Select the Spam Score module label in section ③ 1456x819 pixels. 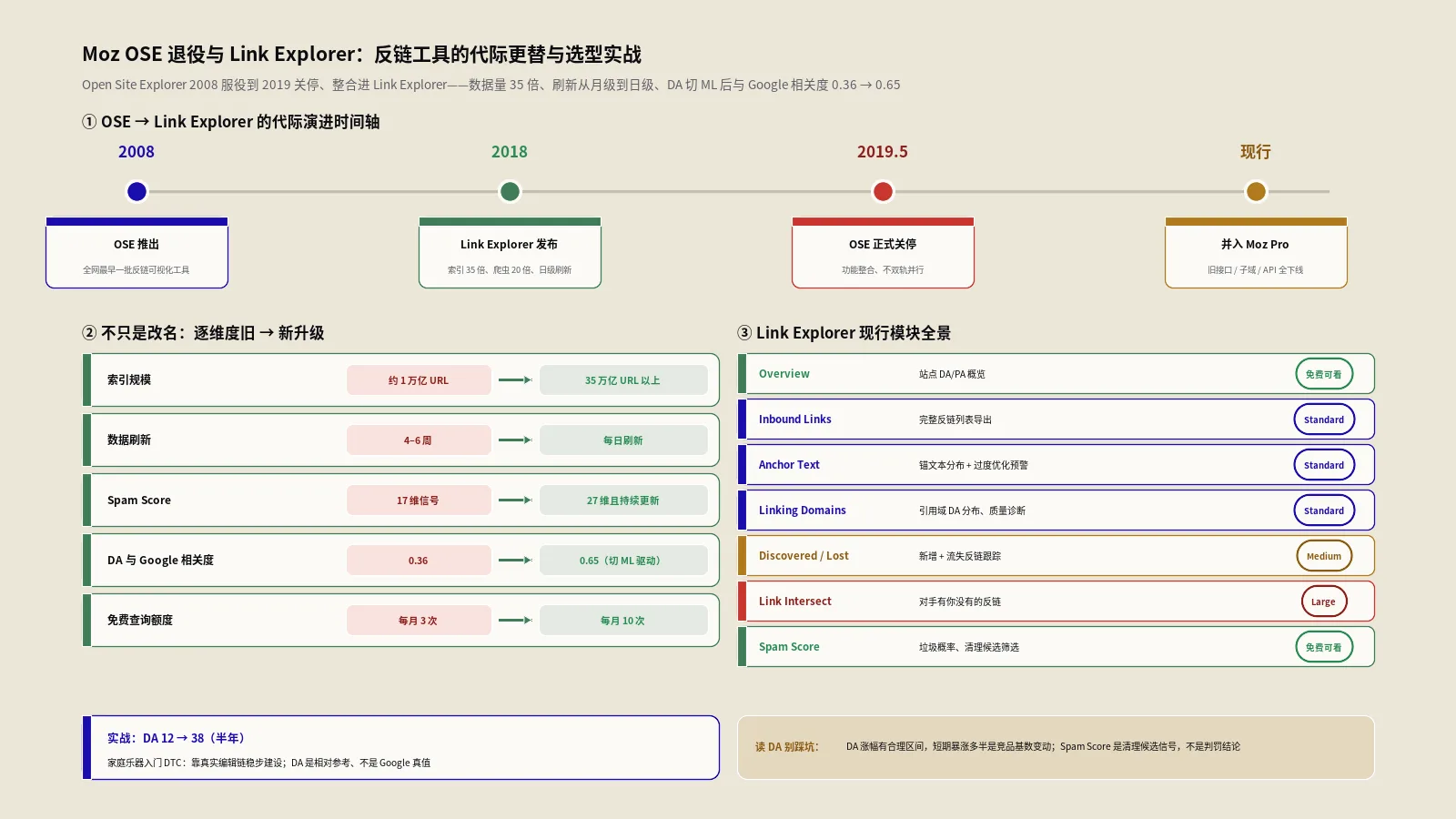coord(789,647)
